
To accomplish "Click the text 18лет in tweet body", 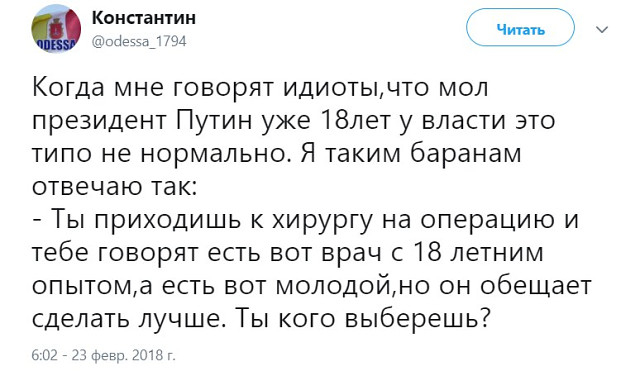I will click(356, 121).
